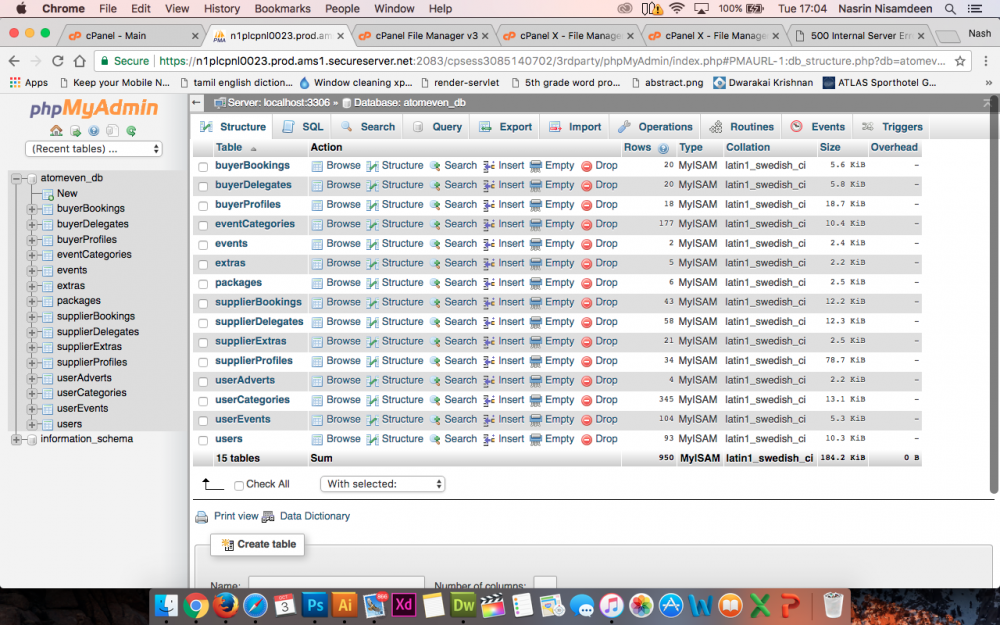Viewport: 1000px width, 625px height.
Task: Click the Create table button
Action: (258, 545)
